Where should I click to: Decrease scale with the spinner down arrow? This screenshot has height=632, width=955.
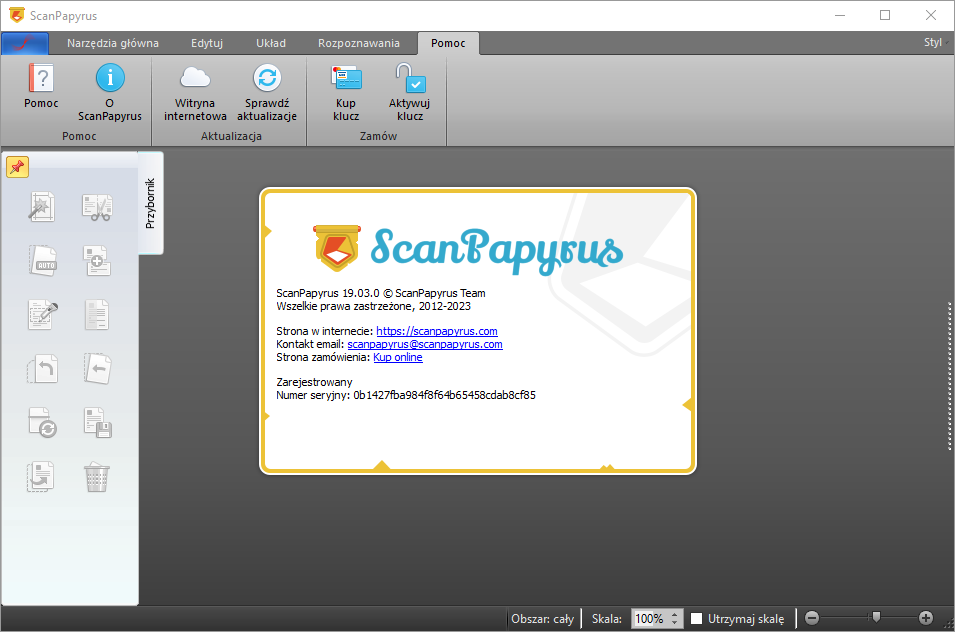pos(675,623)
